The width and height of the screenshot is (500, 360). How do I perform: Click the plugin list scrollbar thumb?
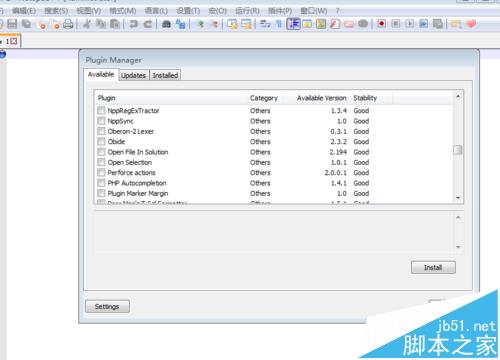click(x=458, y=150)
